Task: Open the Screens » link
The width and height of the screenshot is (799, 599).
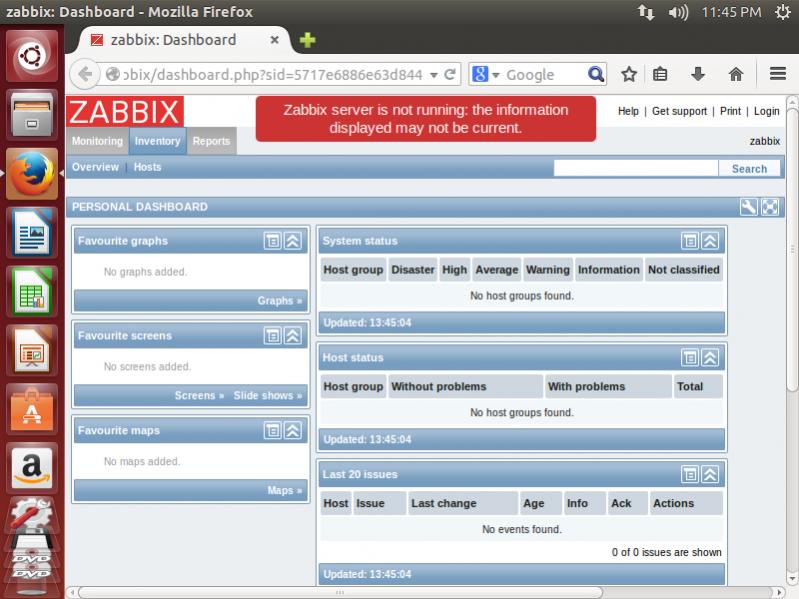Action: point(199,395)
